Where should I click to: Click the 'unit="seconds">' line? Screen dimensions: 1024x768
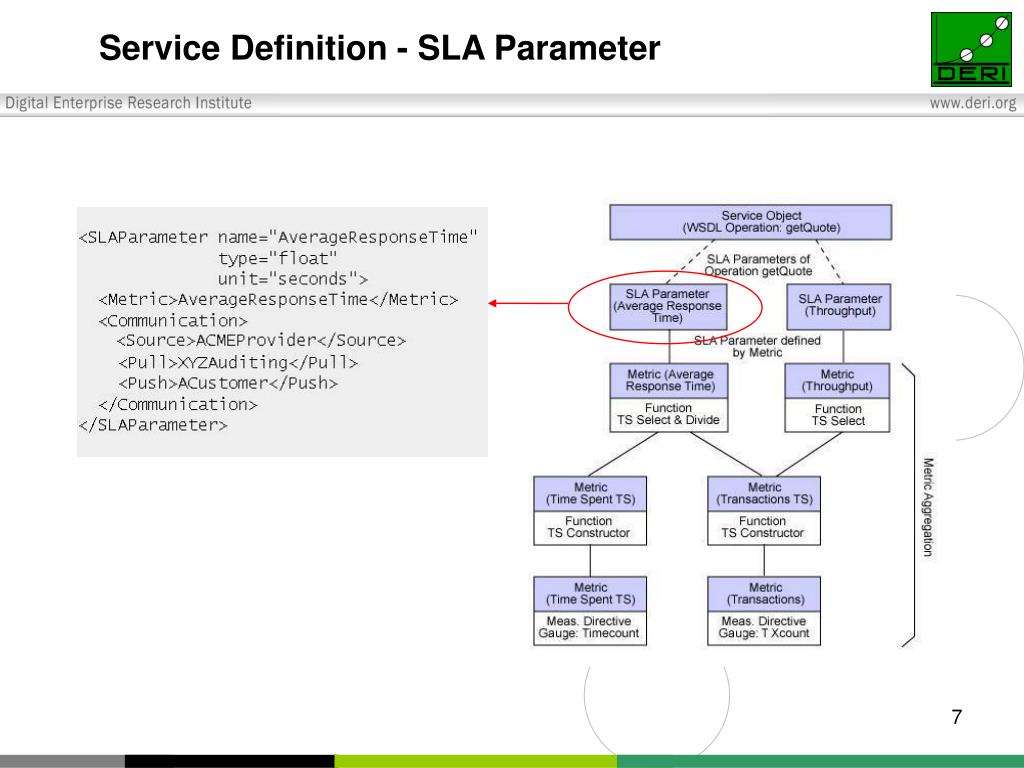click(293, 279)
